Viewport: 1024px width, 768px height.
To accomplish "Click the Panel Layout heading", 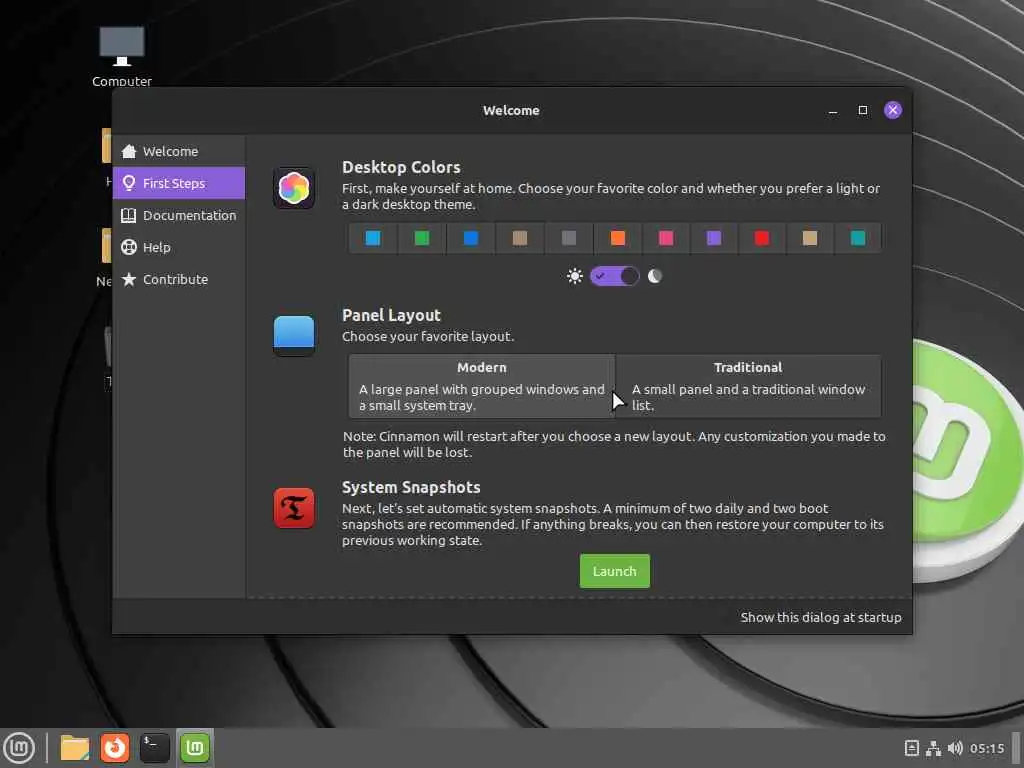I will [391, 315].
